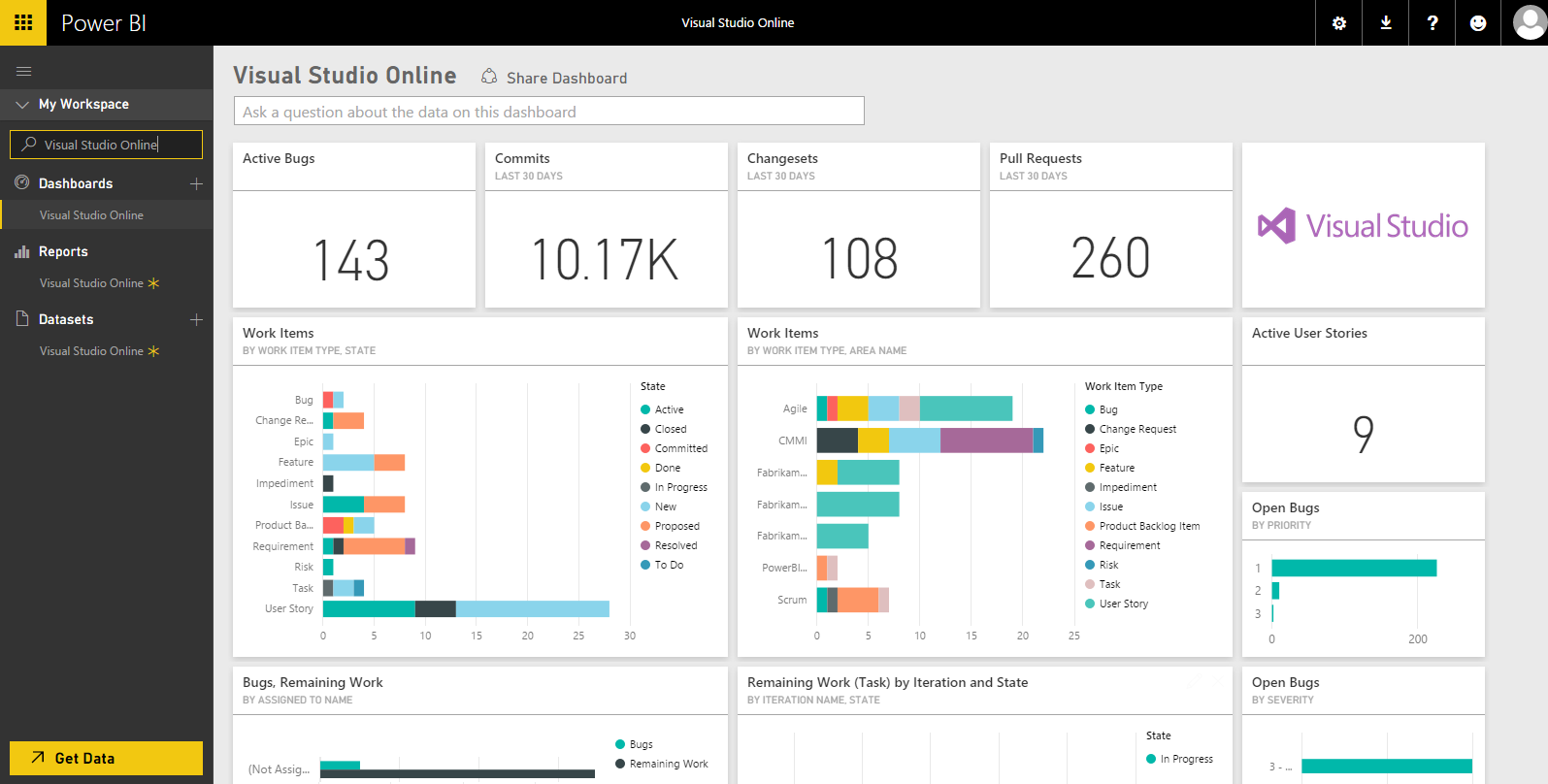Click the 'Requirement' bar in state chart
Viewport: 1548px width, 784px height.
(x=369, y=546)
